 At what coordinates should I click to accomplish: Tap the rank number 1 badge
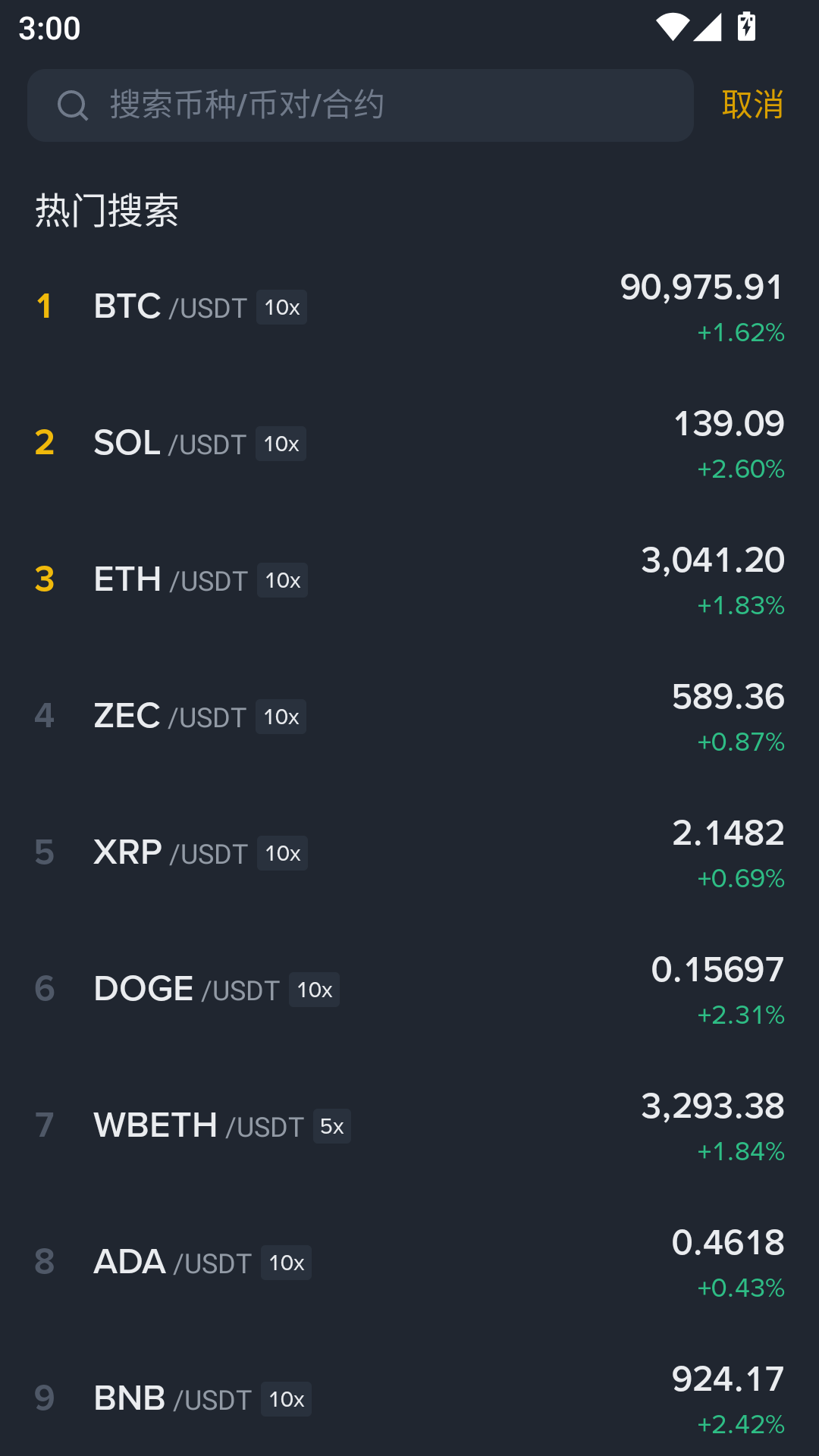(44, 307)
